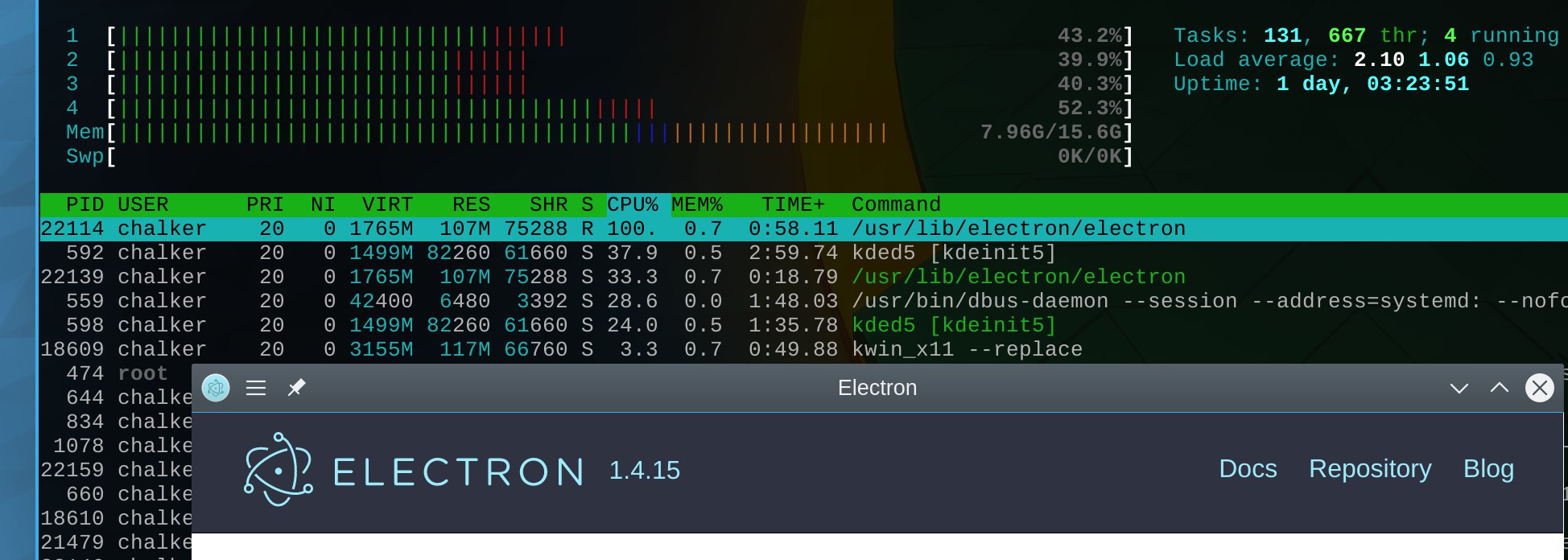The height and width of the screenshot is (560, 1568).
Task: Sort htop by USER column header
Action: (143, 204)
